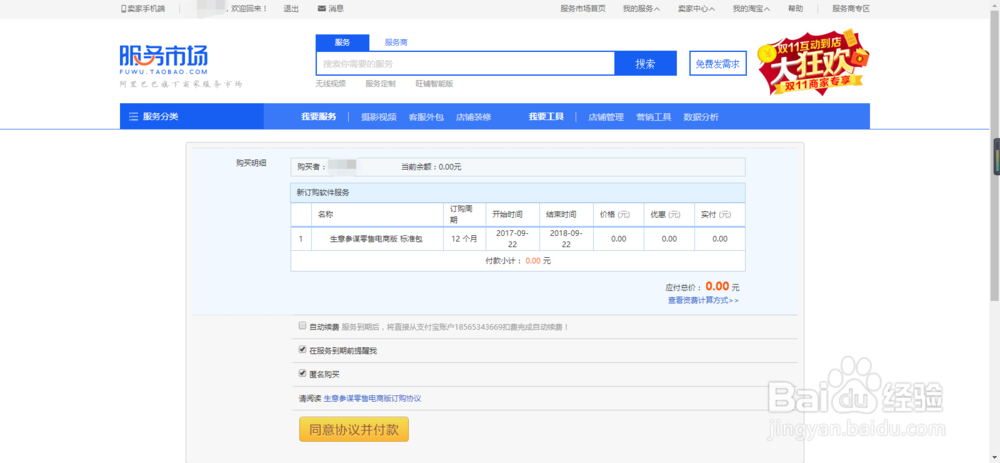Open 数据分析 in navigation bar
1000x463 pixels.
coord(701,117)
